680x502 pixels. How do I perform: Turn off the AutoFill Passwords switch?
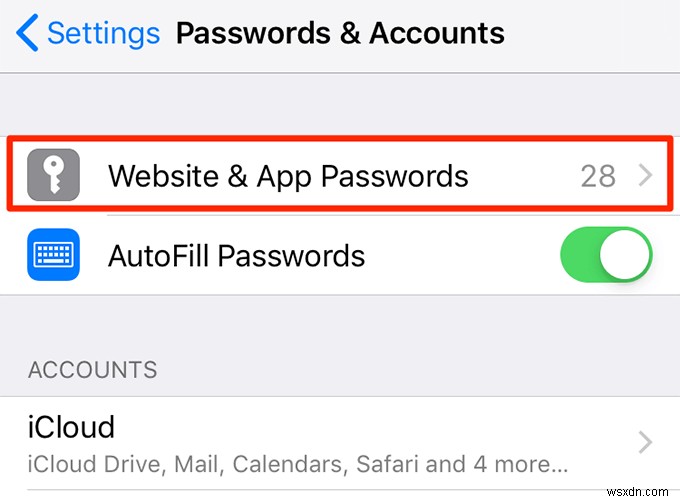coord(606,254)
